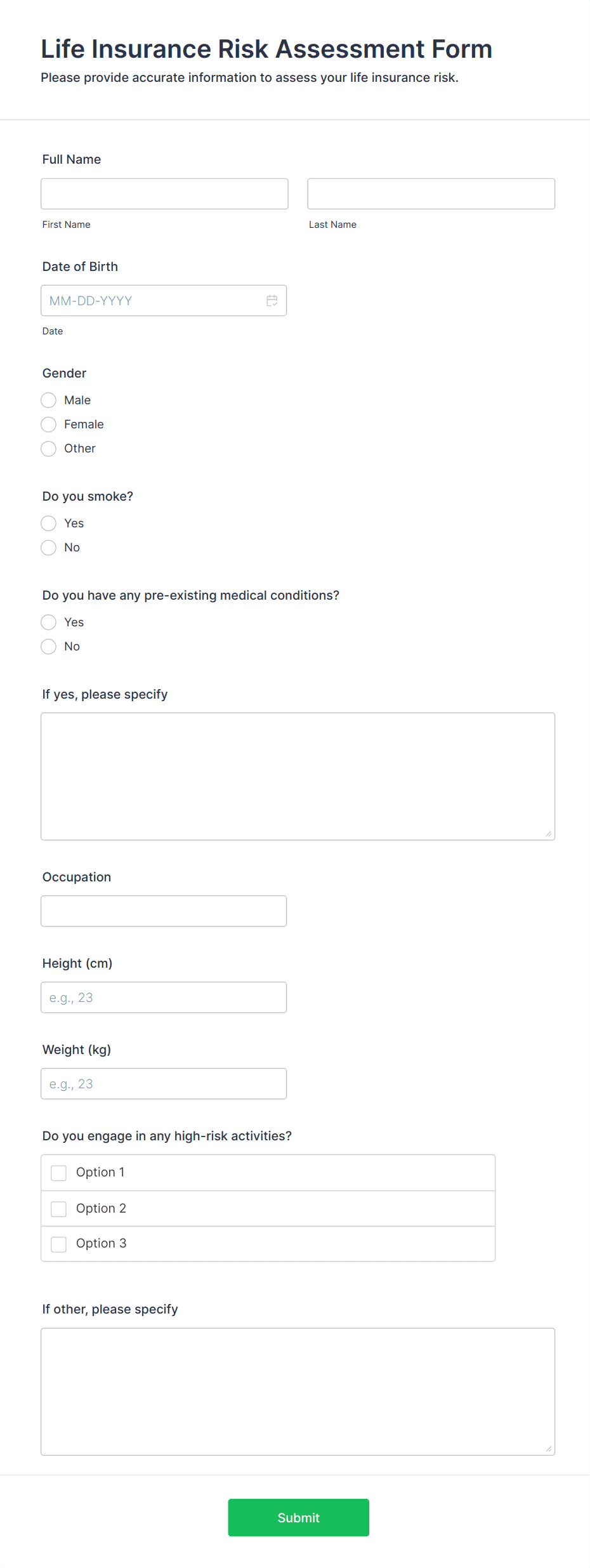The width and height of the screenshot is (590, 1568).
Task: Select the Male gender radio button
Action: click(x=48, y=400)
